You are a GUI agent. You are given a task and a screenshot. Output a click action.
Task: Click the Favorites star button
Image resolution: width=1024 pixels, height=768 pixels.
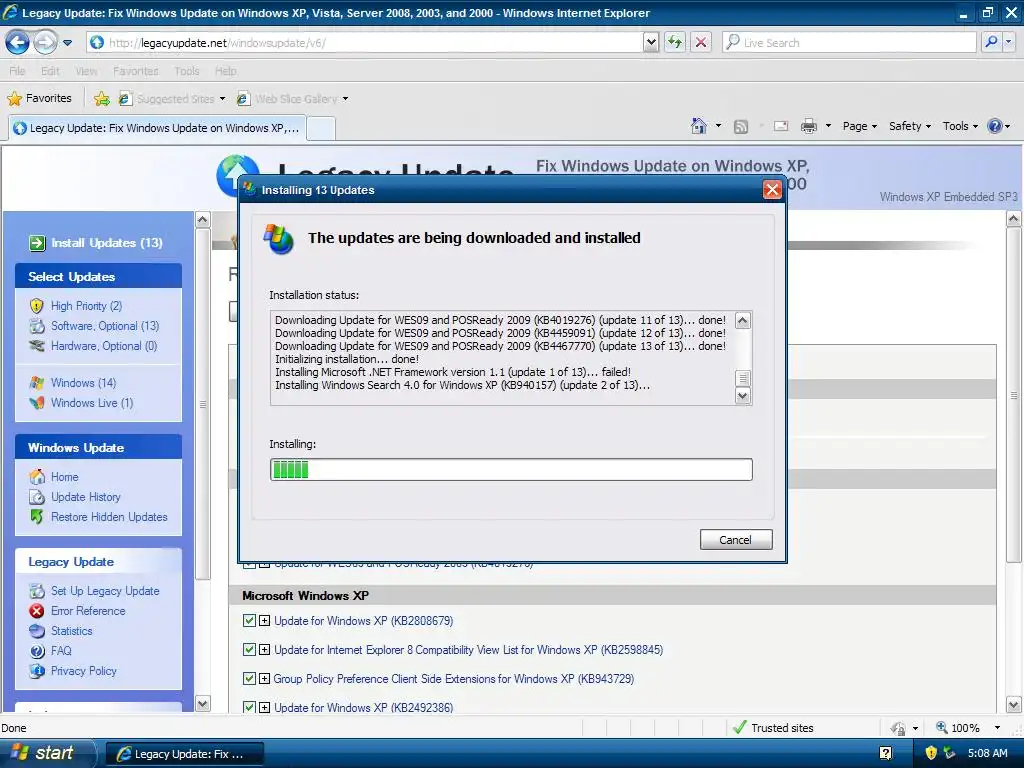click(39, 99)
